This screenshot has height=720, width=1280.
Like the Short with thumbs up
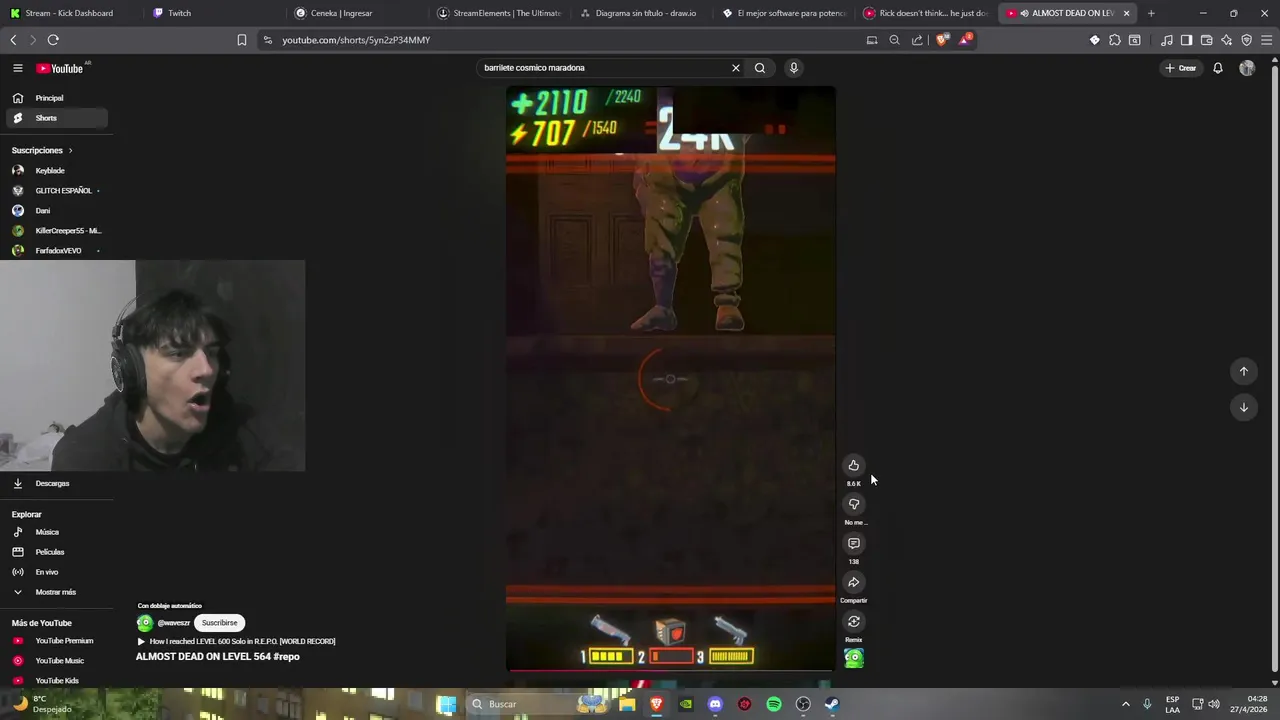(854, 465)
